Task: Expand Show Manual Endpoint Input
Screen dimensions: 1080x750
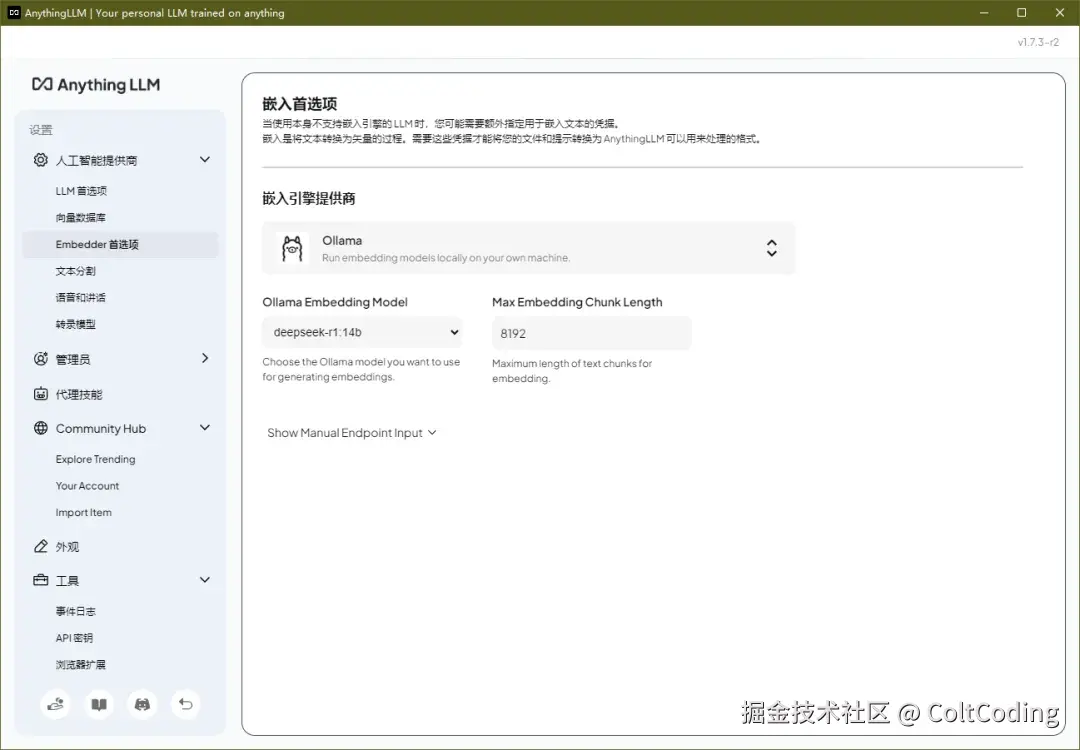Action: click(x=351, y=432)
